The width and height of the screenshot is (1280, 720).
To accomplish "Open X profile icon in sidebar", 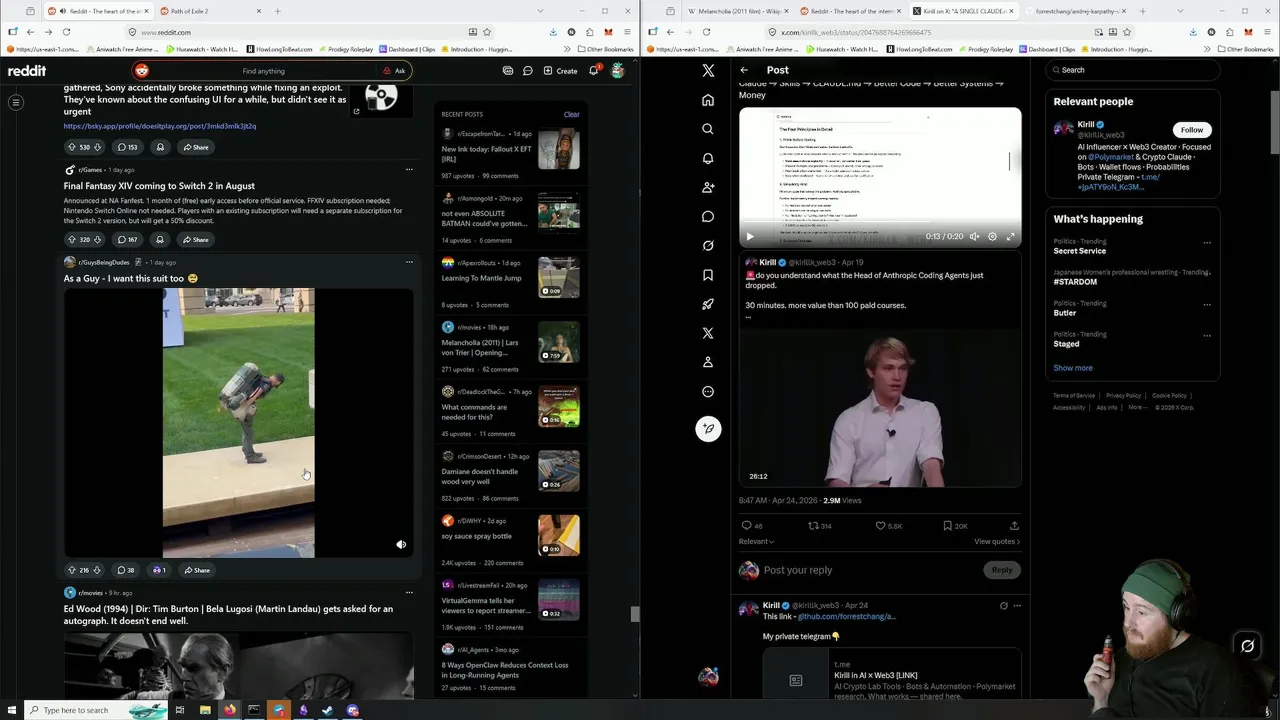I will tap(708, 362).
